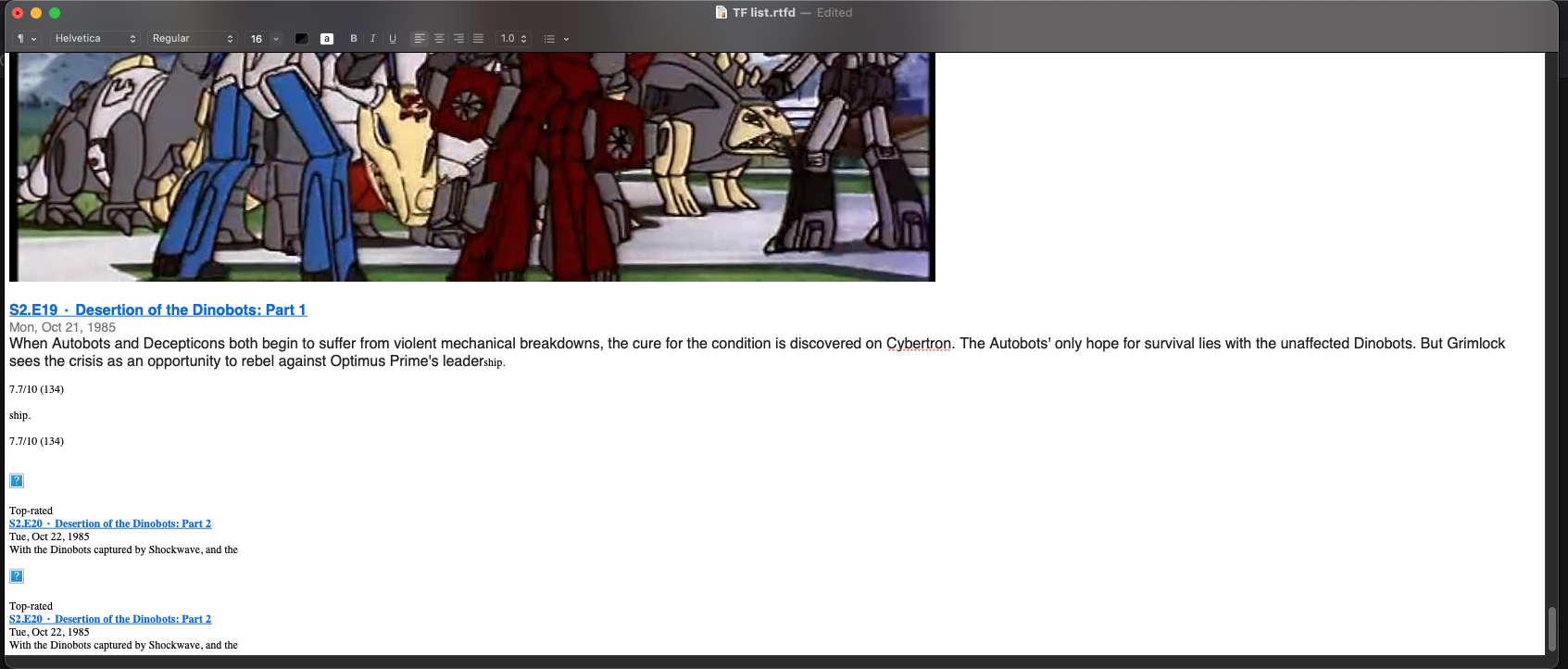The height and width of the screenshot is (669, 1568).
Task: Click the Dinobots cartoon image
Action: tap(472, 167)
